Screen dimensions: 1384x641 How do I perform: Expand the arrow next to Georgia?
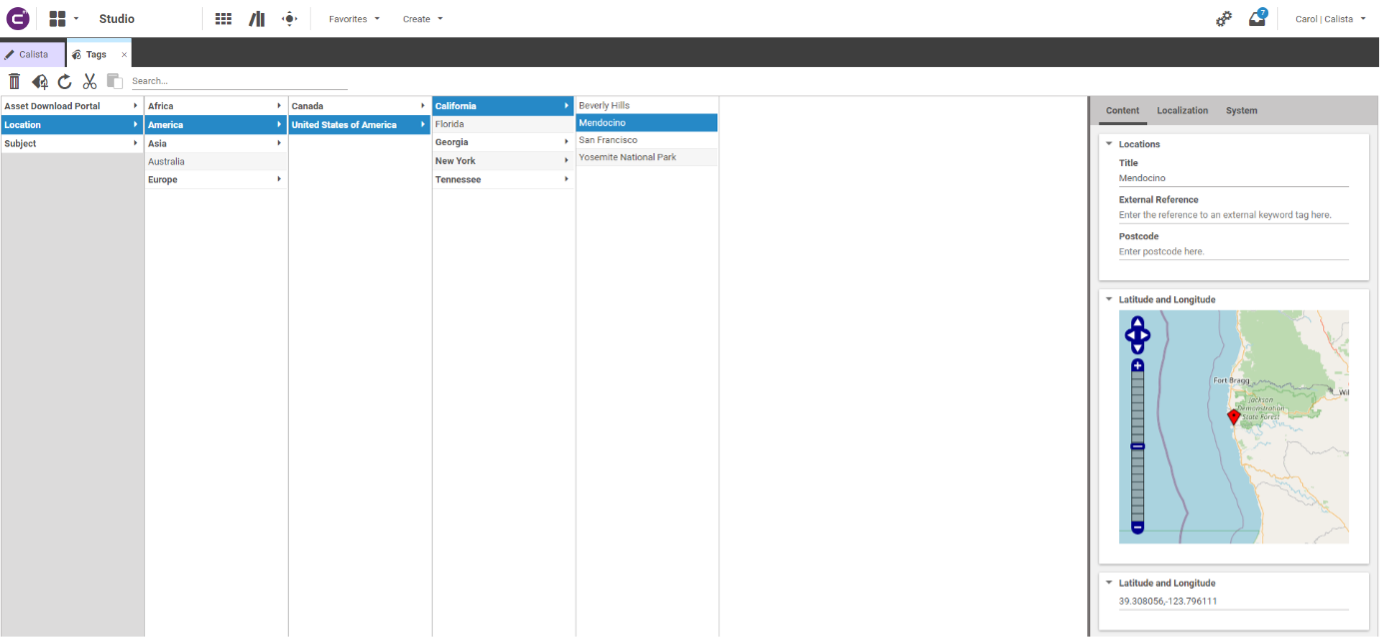click(567, 143)
